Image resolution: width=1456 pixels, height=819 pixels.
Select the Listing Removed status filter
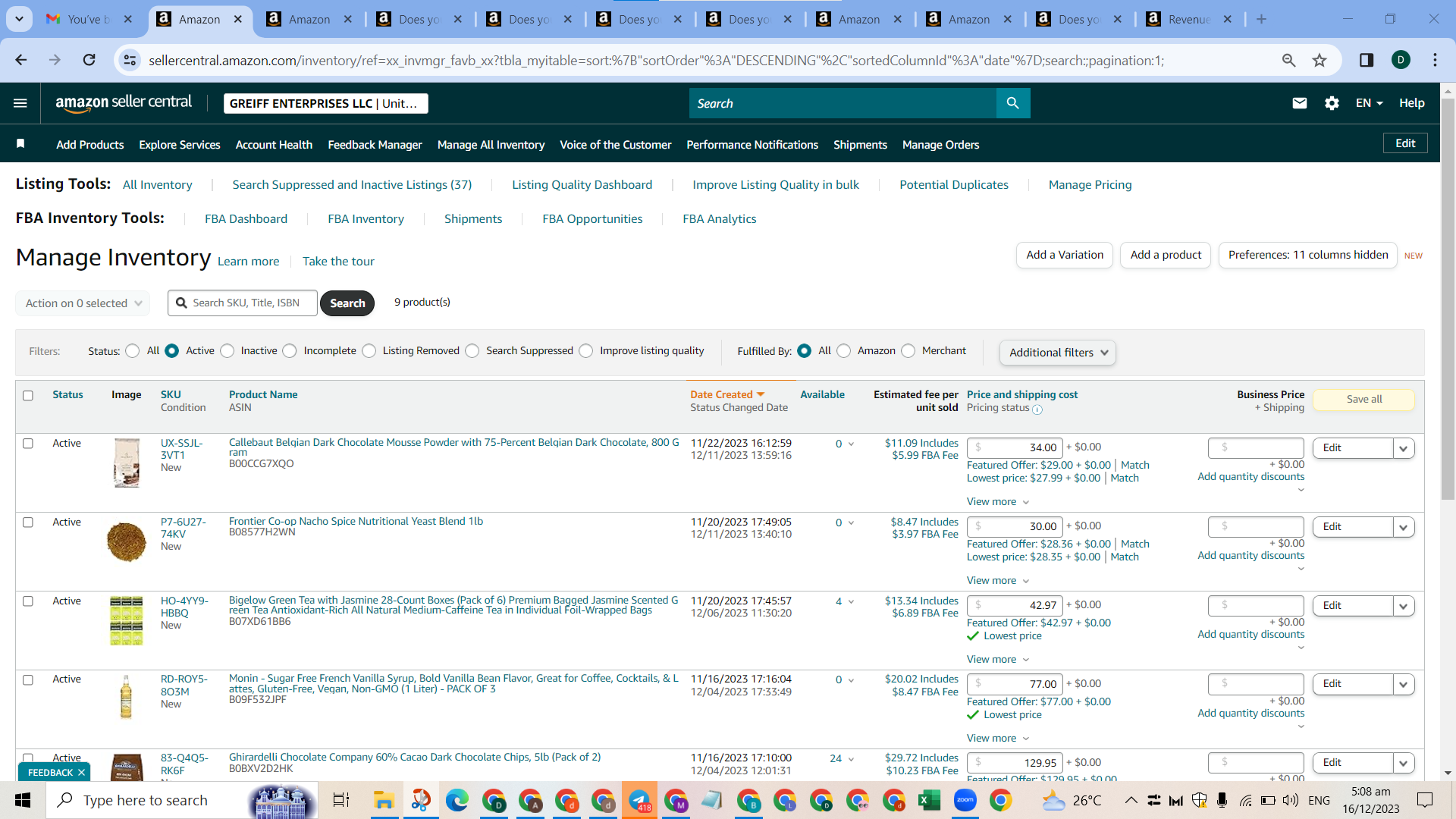click(369, 351)
